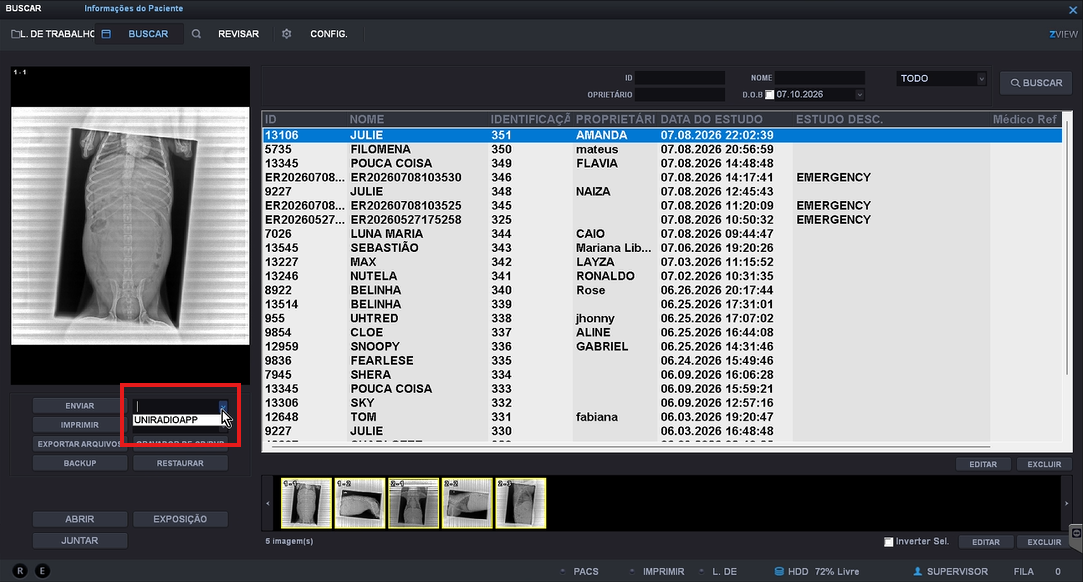
Task: Select the FILOMENA patient row
Action: (x=662, y=149)
